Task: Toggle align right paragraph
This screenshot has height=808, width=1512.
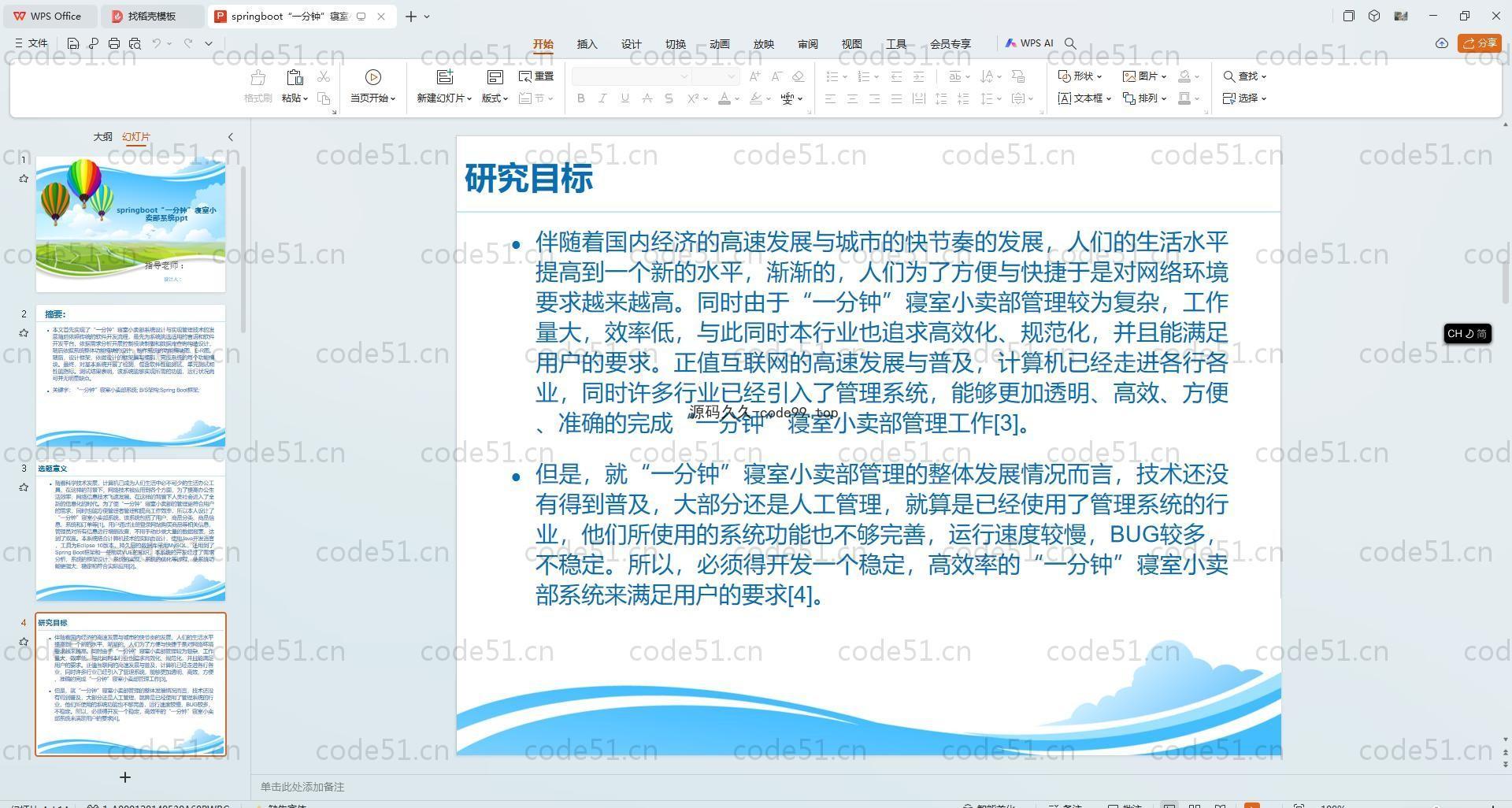Action: coord(874,98)
